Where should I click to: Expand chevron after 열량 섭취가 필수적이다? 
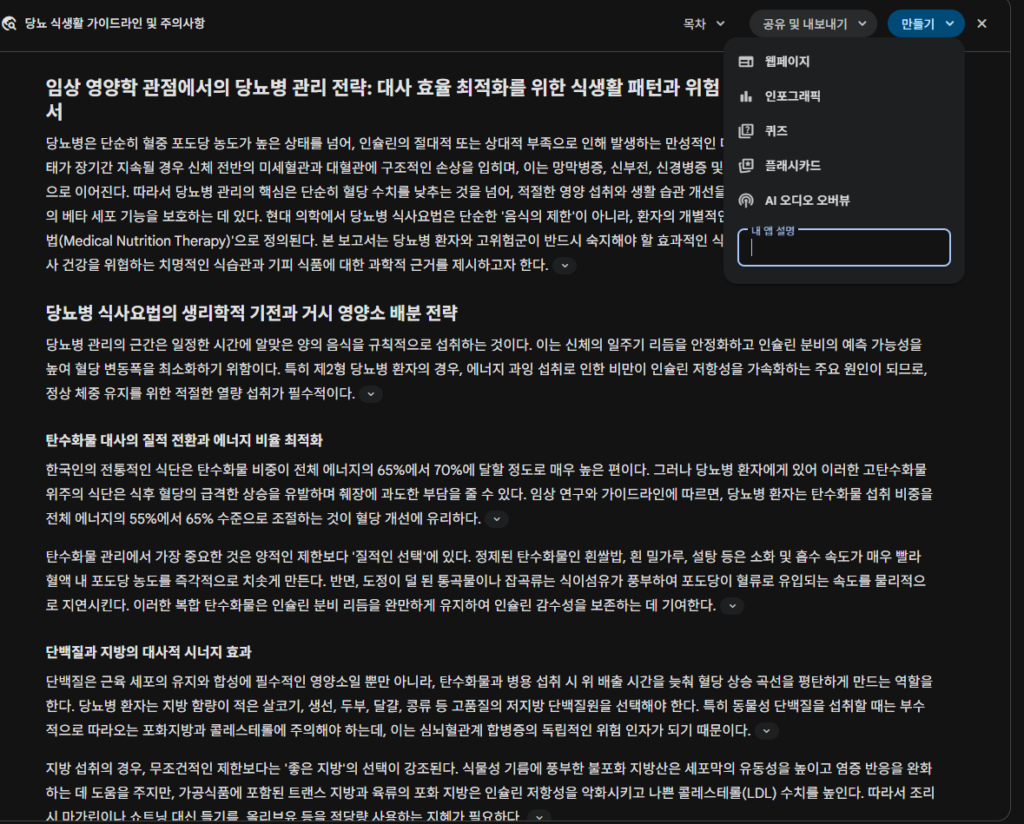pos(371,394)
